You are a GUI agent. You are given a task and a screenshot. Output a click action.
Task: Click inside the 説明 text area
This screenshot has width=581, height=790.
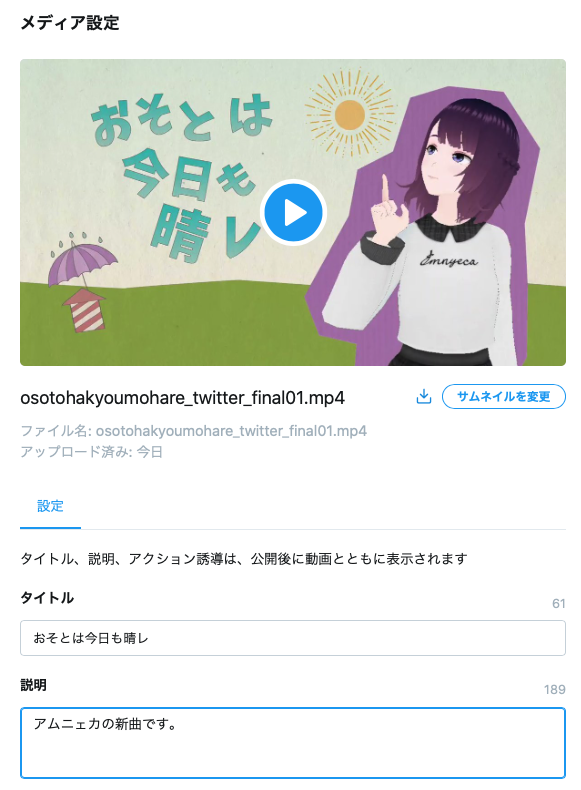pyautogui.click(x=293, y=743)
